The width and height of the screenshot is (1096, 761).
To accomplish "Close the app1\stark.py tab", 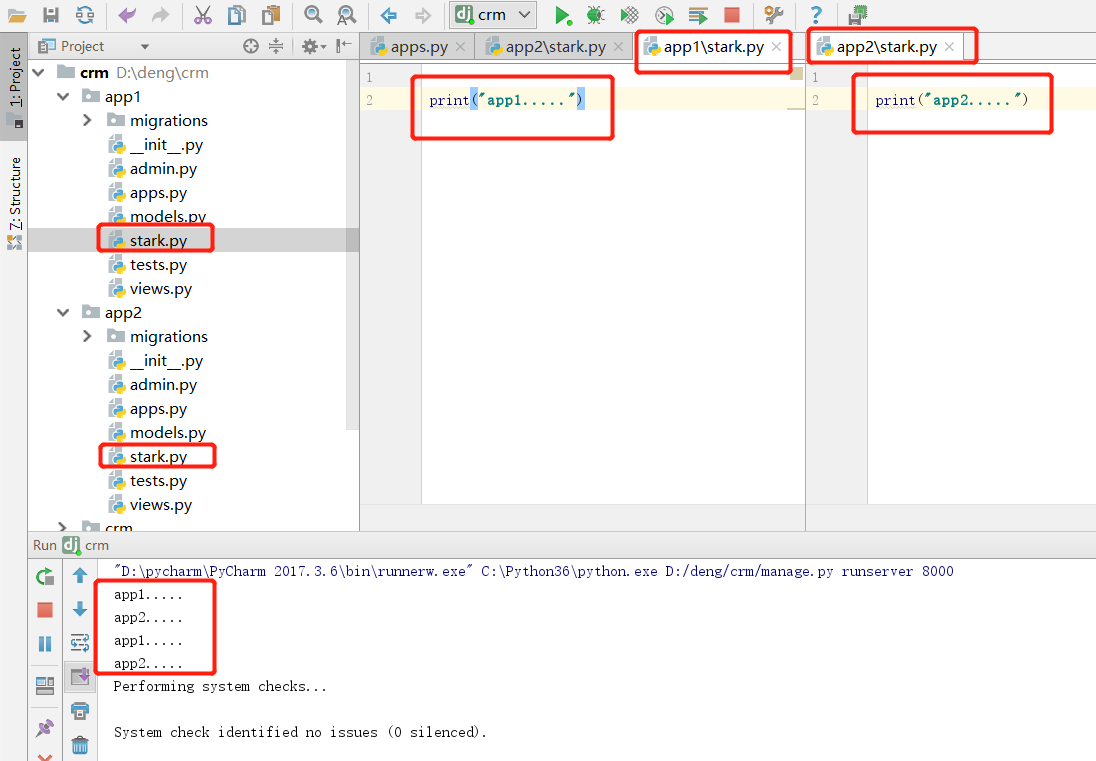I will (x=777, y=47).
